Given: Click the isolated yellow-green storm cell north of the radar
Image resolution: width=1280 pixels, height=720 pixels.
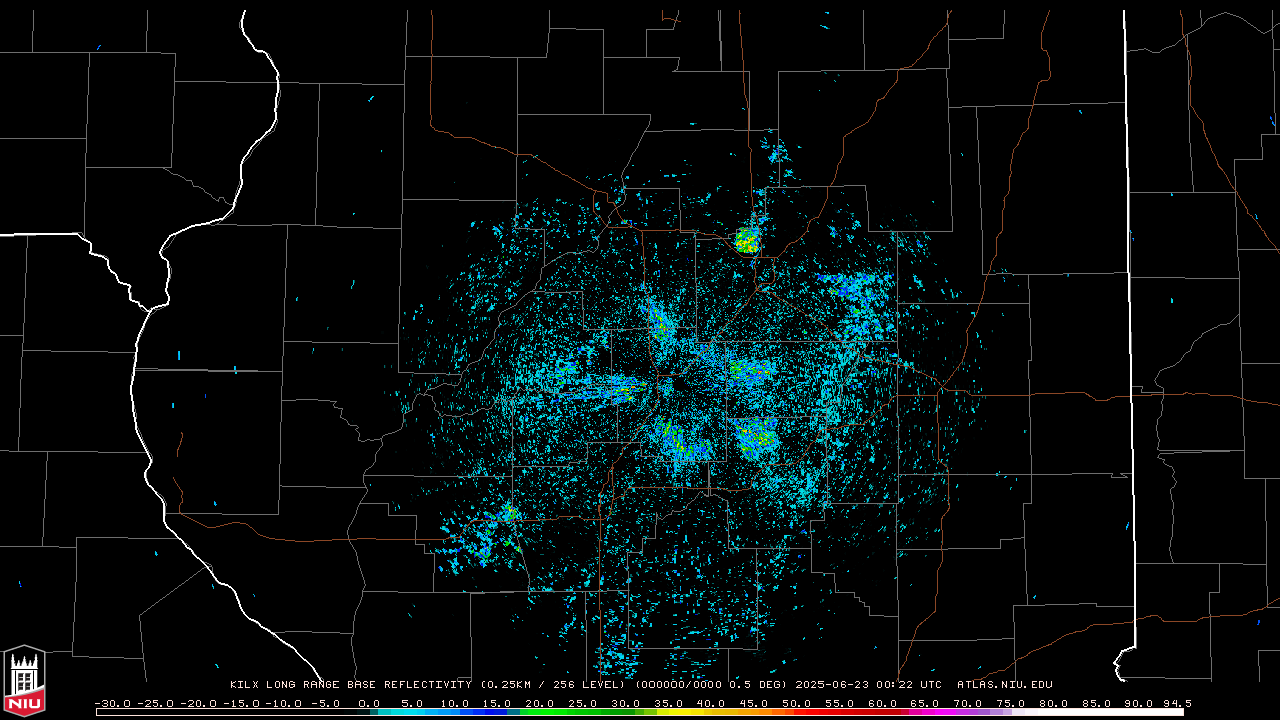Looking at the screenshot, I should click(x=747, y=240).
